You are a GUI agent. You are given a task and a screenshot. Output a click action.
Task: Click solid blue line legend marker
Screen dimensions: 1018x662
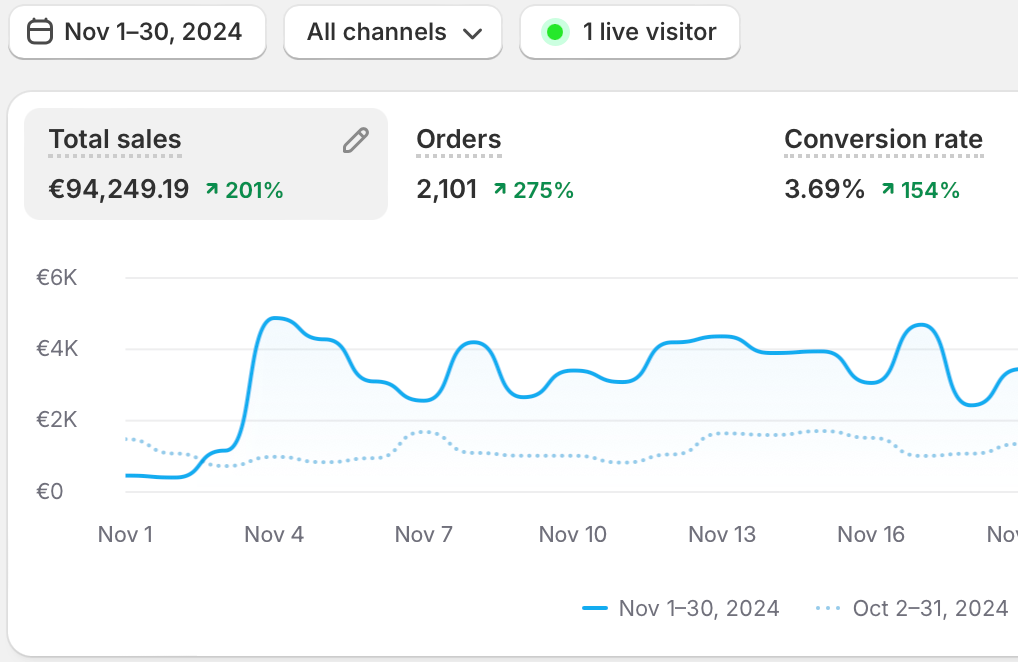pyautogui.click(x=595, y=608)
